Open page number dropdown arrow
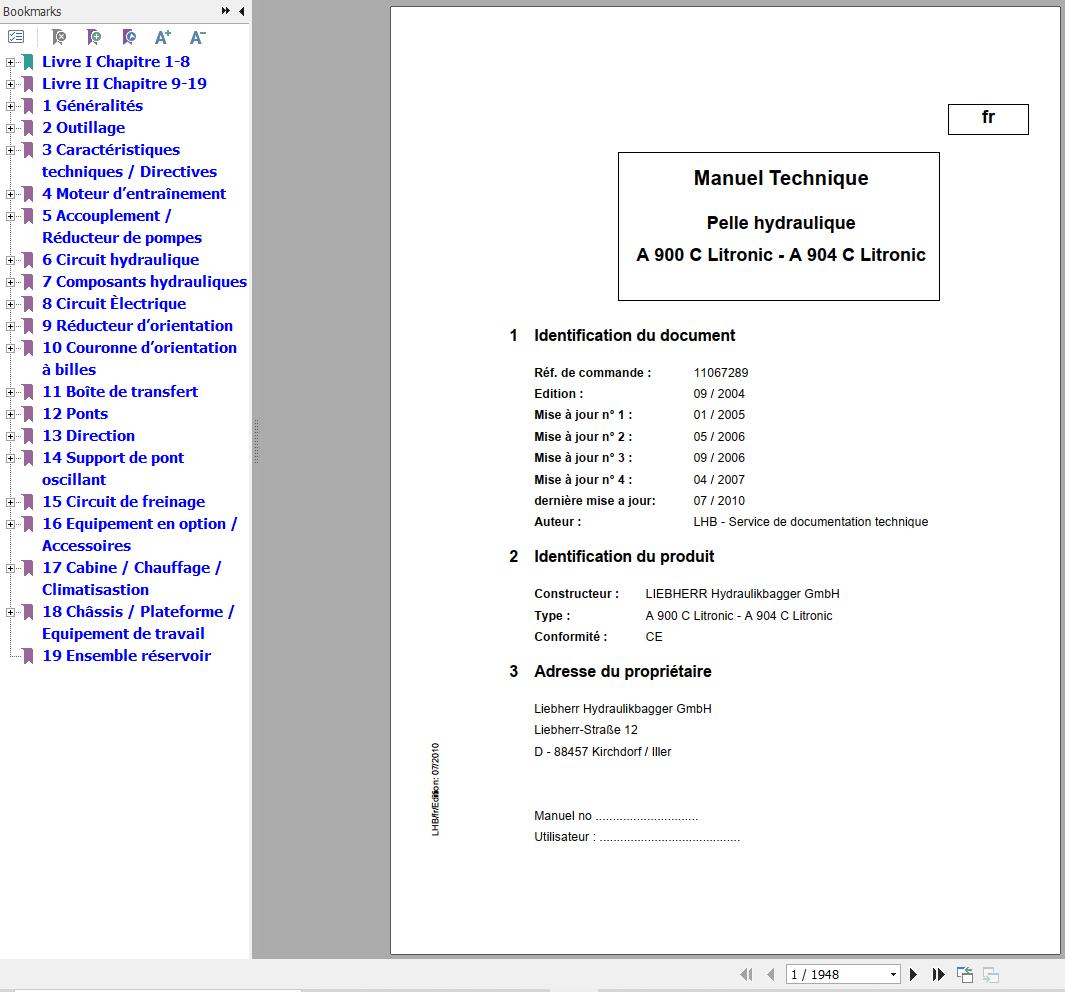This screenshot has height=992, width=1065. [x=893, y=974]
